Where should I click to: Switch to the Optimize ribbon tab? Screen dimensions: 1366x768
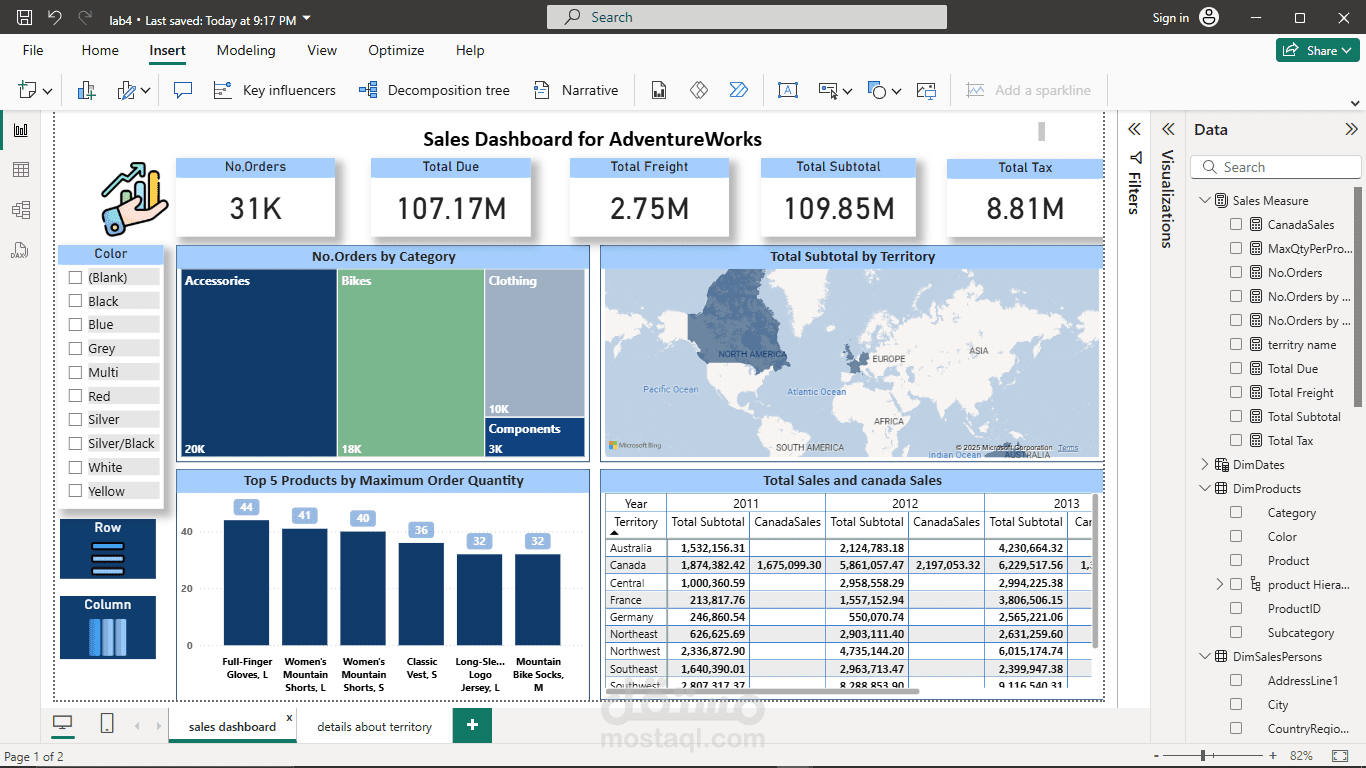(x=396, y=50)
